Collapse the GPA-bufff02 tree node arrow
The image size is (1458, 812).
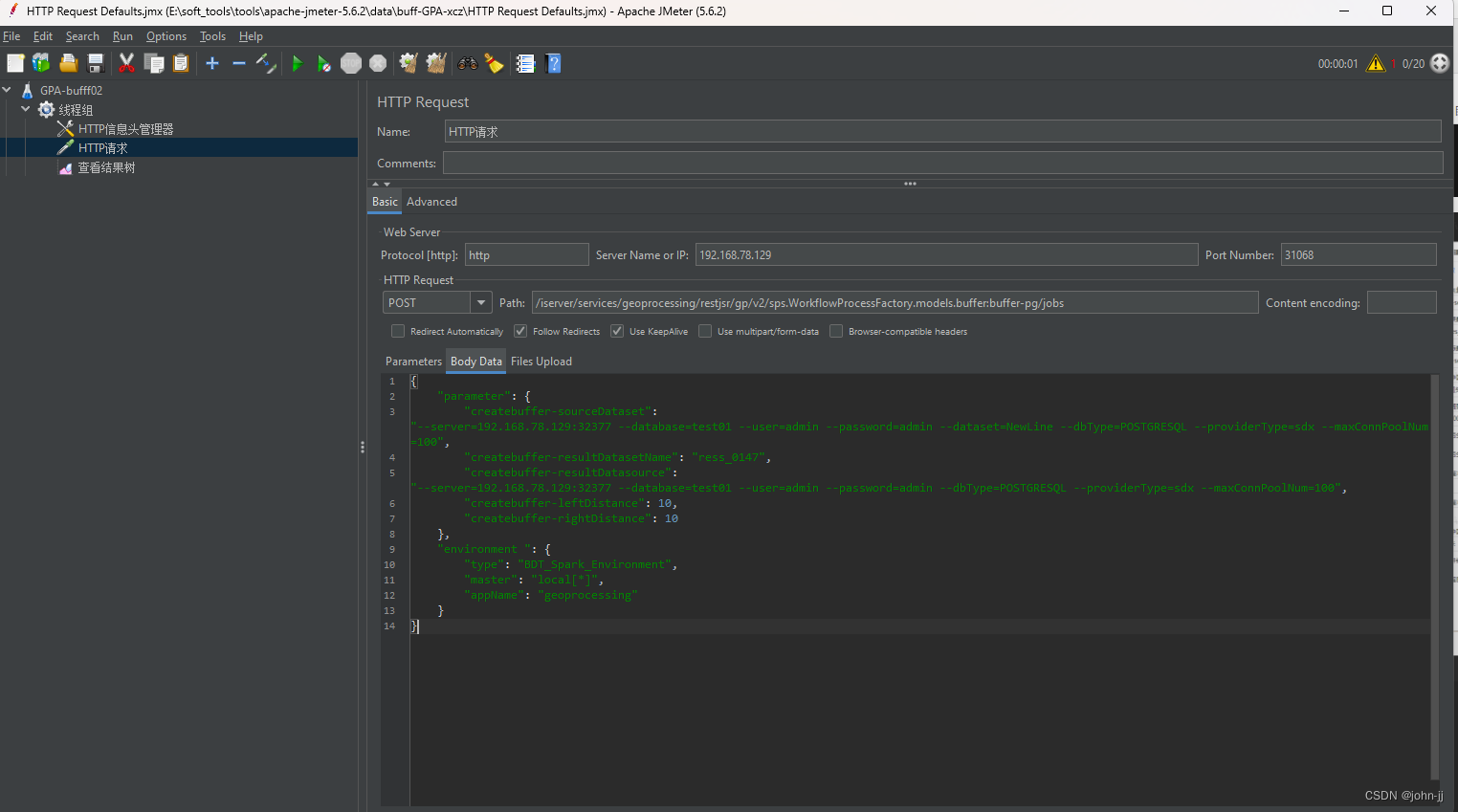[x=7, y=90]
